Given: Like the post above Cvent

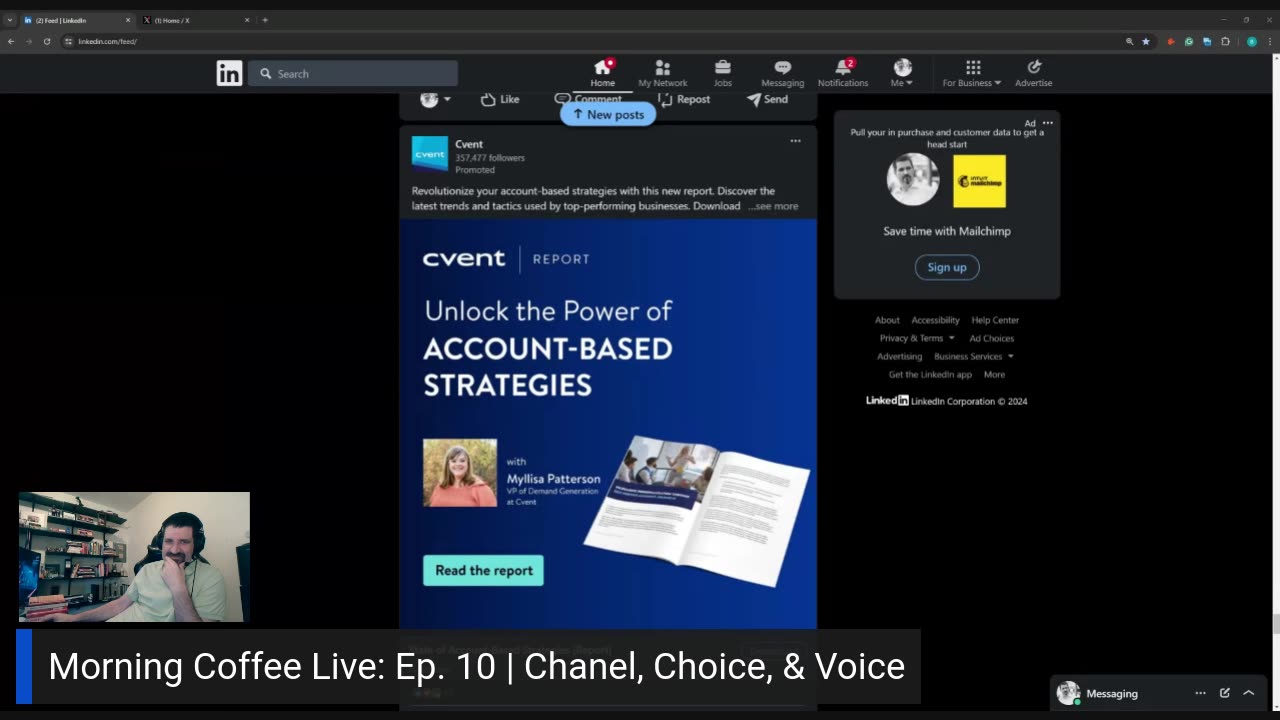Looking at the screenshot, I should pyautogui.click(x=500, y=99).
